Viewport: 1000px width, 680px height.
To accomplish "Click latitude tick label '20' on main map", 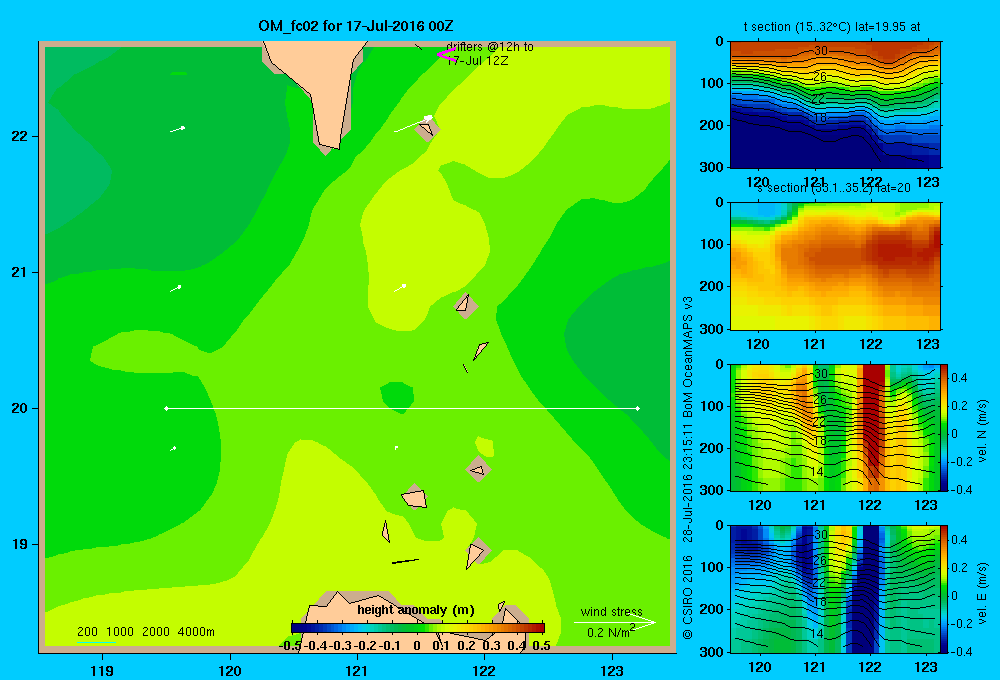I will click(20, 408).
